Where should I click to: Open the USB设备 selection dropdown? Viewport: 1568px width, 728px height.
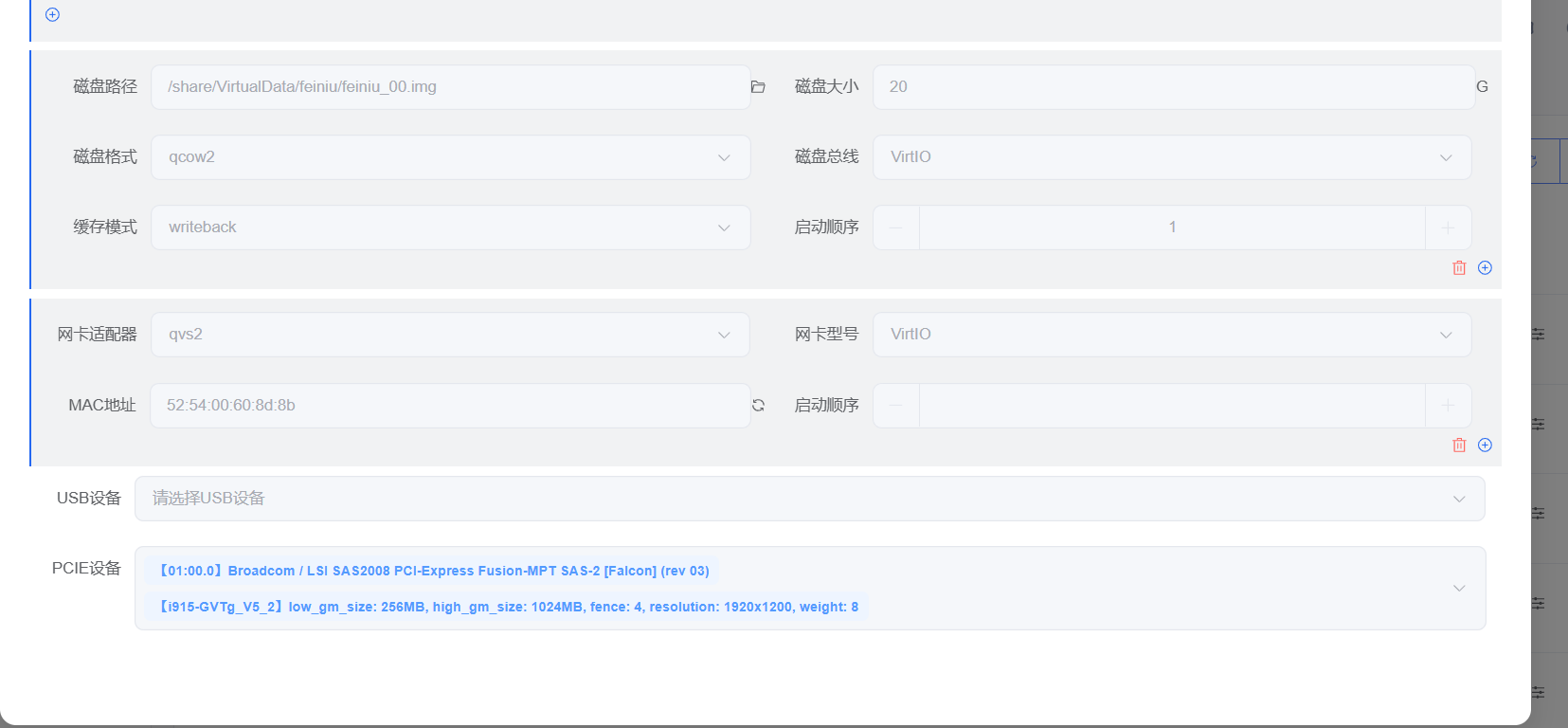pos(810,499)
